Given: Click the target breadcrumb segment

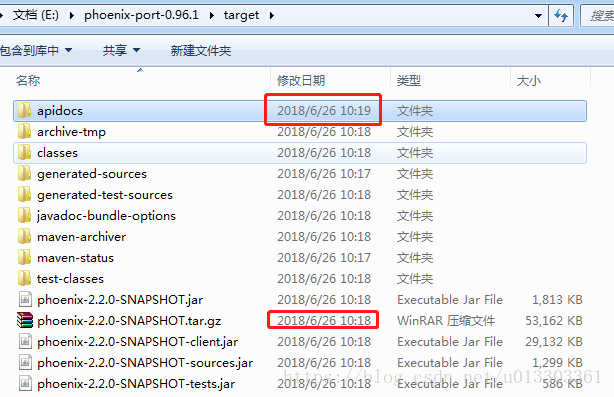Looking at the screenshot, I should coord(241,15).
